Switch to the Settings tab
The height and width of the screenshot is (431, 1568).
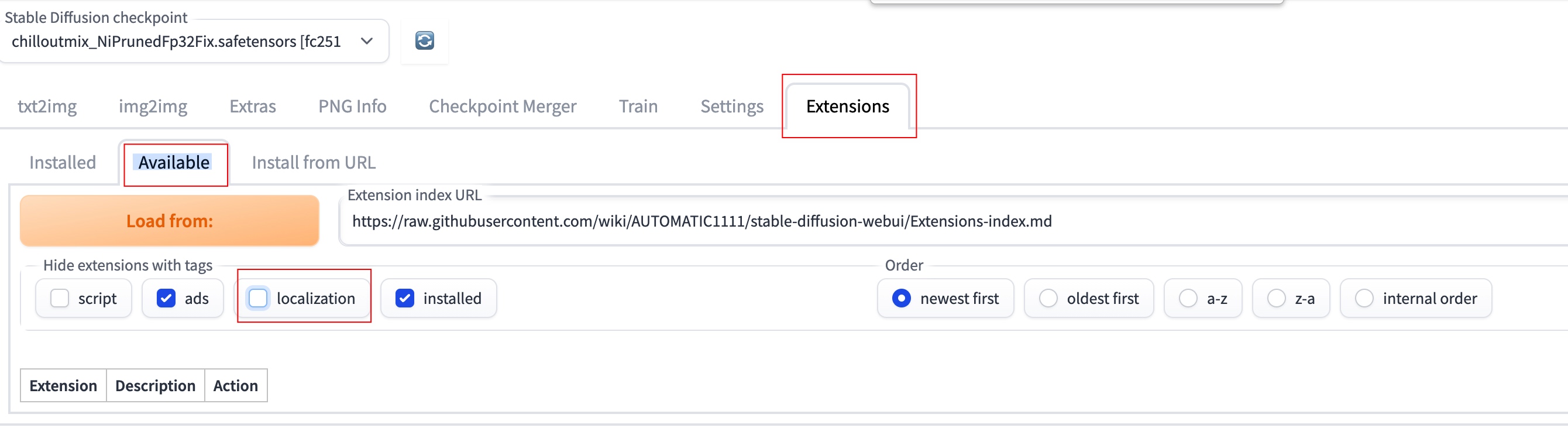pos(732,107)
